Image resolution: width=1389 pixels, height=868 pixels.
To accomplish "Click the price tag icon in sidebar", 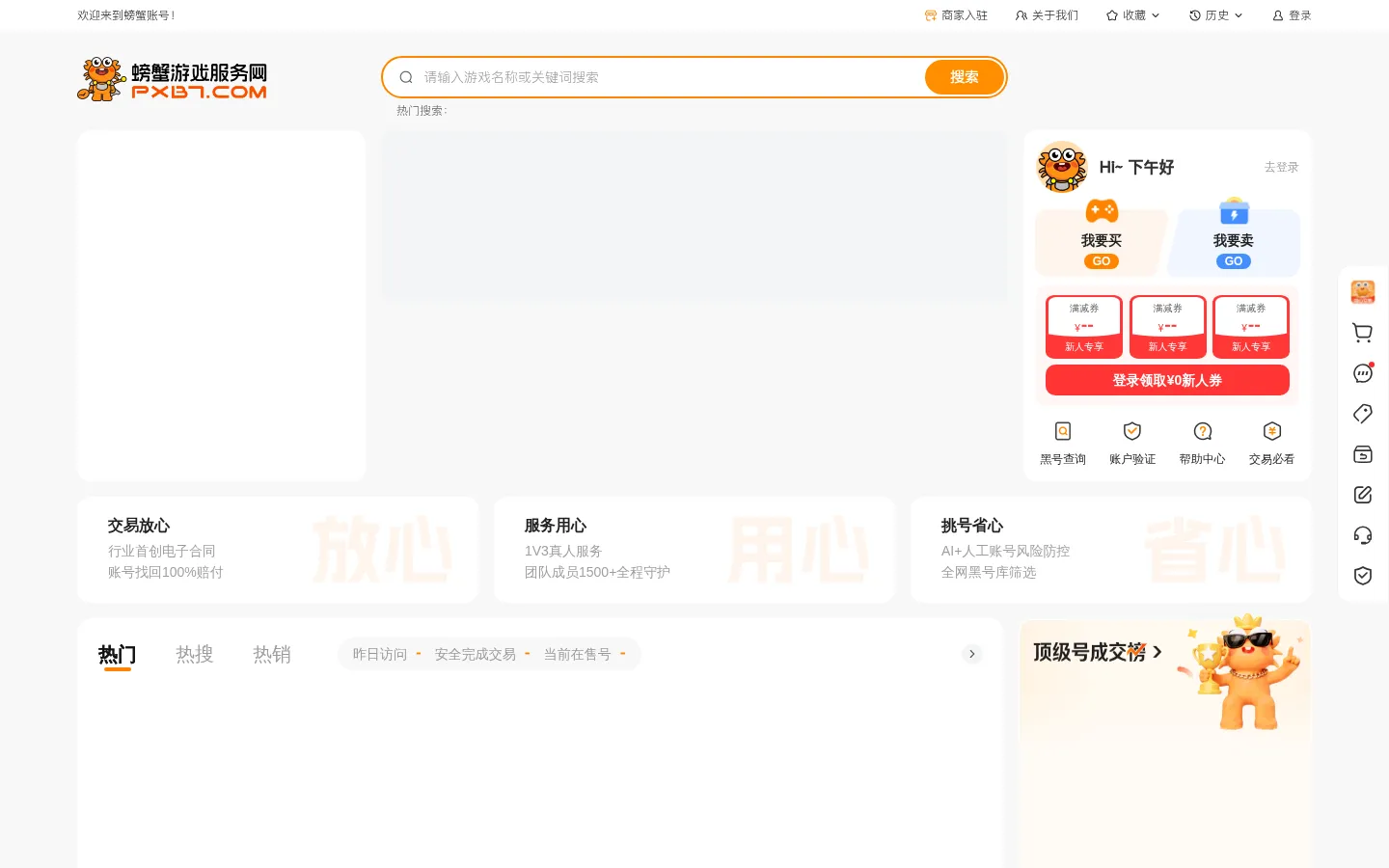I will 1362,414.
